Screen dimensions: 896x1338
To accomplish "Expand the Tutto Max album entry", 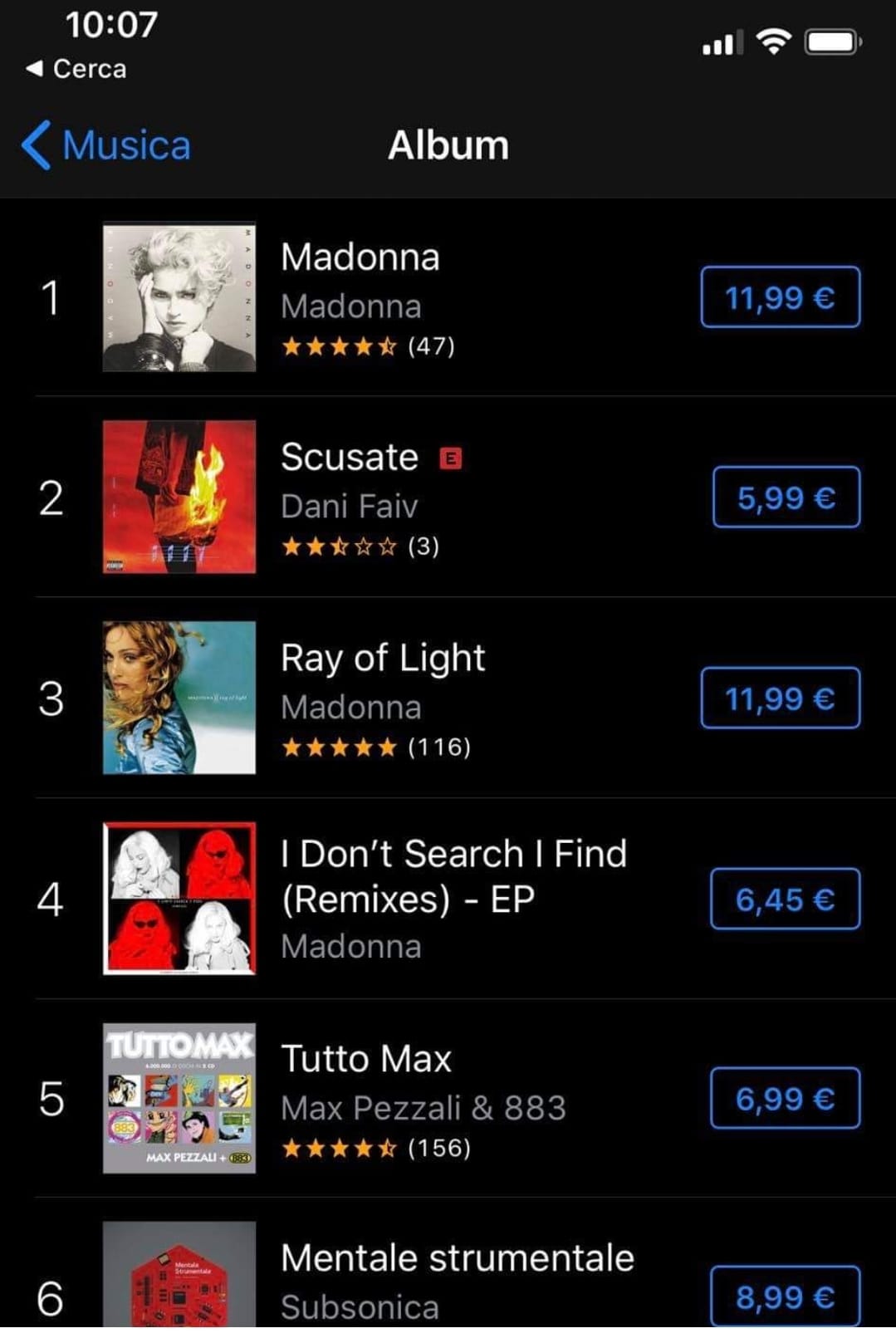I will click(x=365, y=1059).
